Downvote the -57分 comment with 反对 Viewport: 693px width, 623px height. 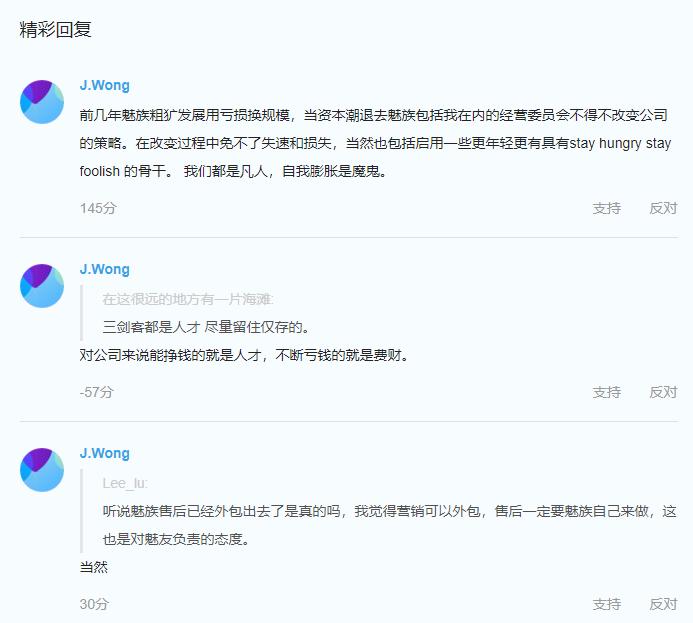tap(663, 392)
